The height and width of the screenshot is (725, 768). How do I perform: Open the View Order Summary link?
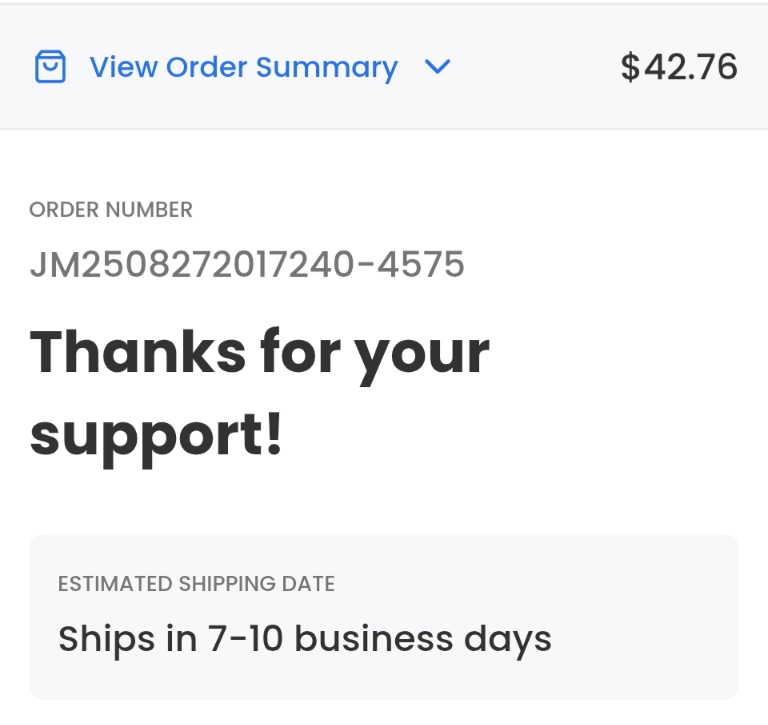243,68
